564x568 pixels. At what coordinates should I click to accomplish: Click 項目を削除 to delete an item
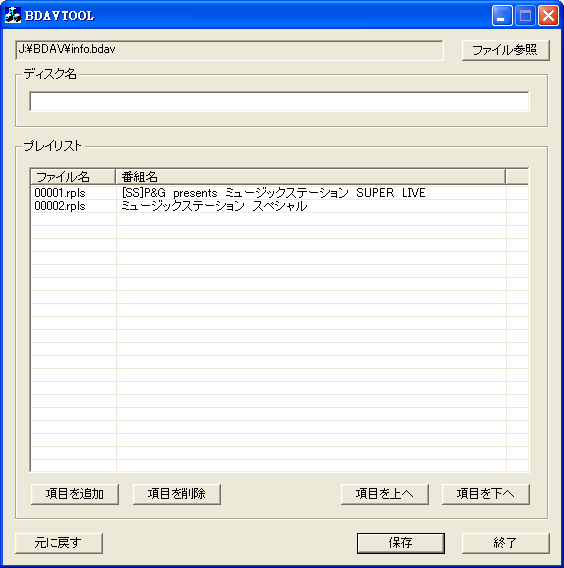coord(177,494)
